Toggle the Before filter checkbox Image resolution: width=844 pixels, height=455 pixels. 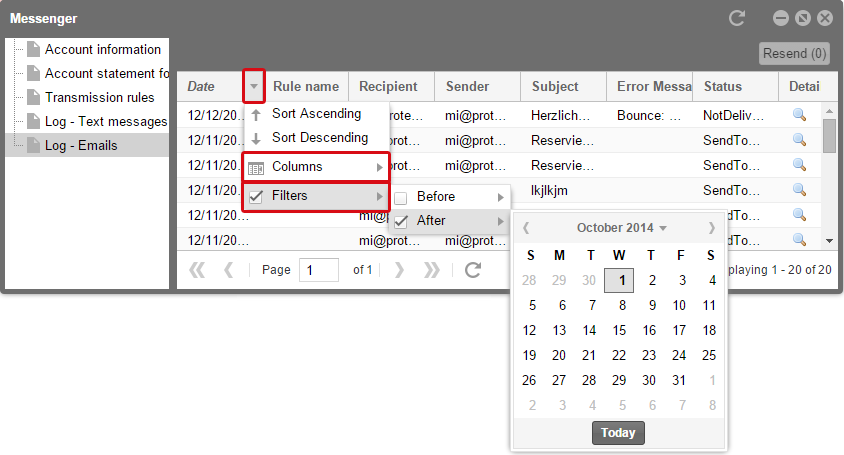coord(400,198)
